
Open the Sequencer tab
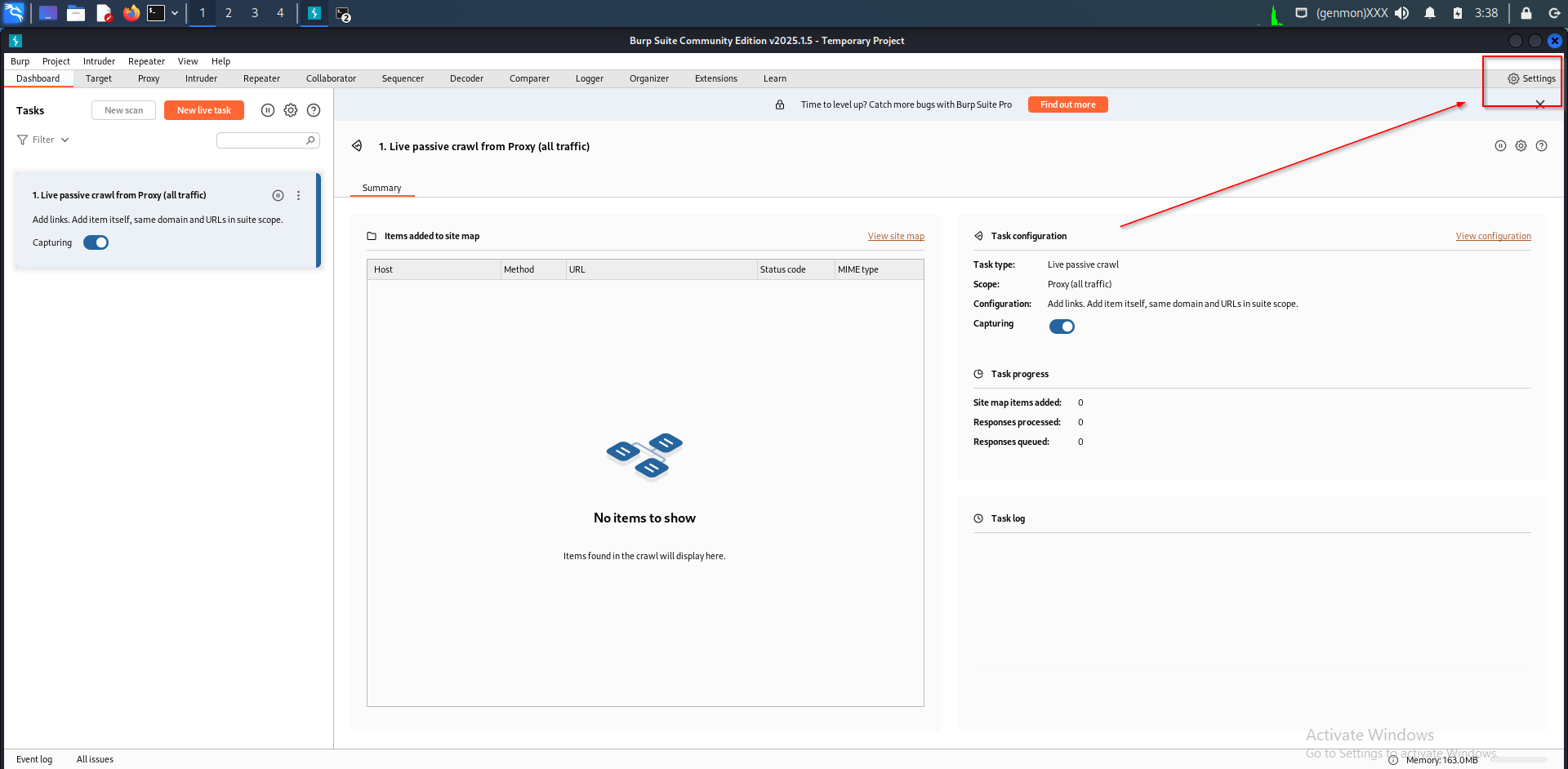(403, 78)
